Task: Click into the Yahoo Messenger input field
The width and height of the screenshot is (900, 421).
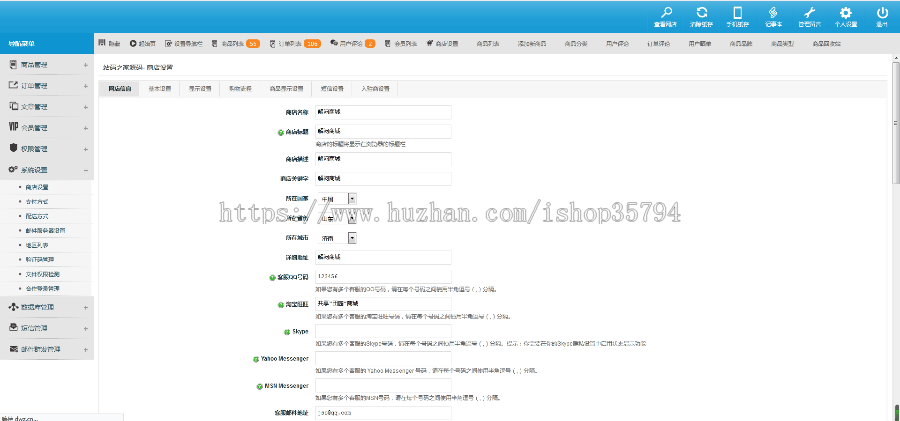Action: pyautogui.click(x=383, y=358)
